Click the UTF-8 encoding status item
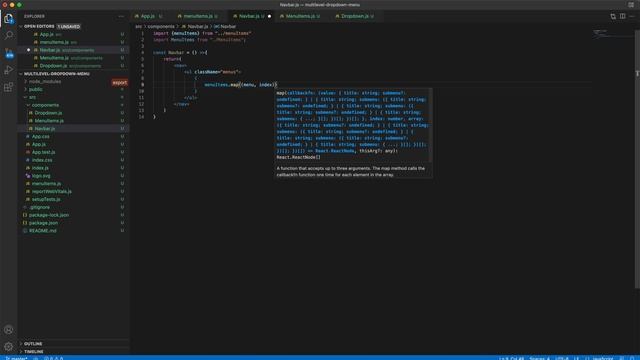 coord(562,358)
